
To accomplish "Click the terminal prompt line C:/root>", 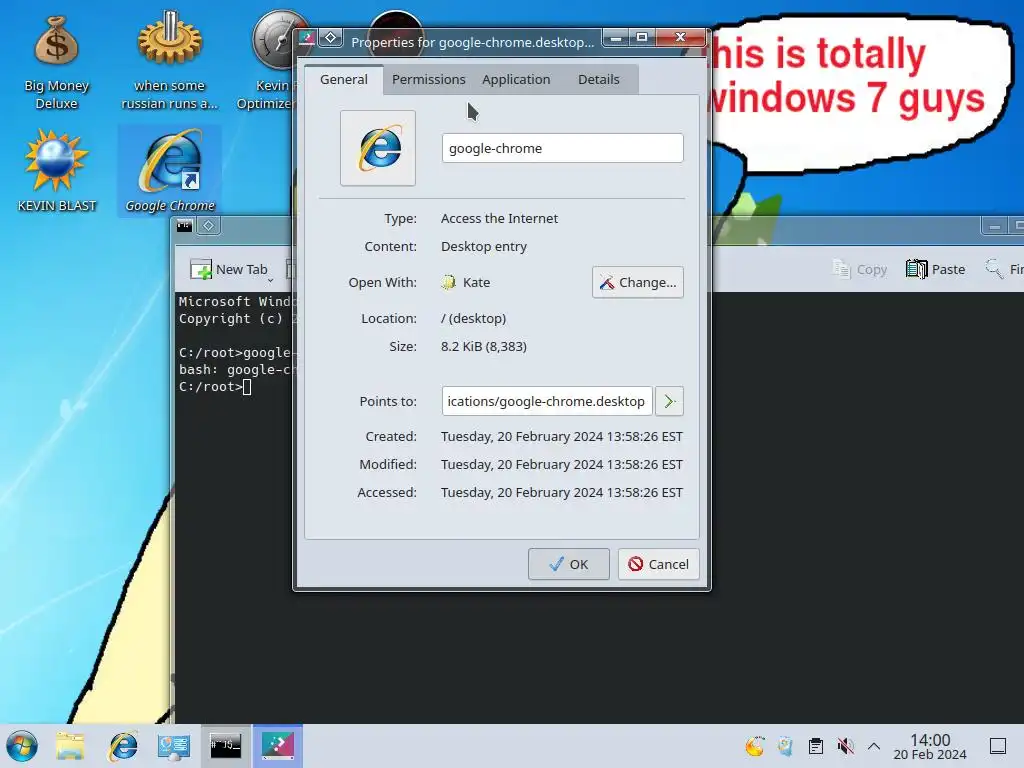I will 215,387.
